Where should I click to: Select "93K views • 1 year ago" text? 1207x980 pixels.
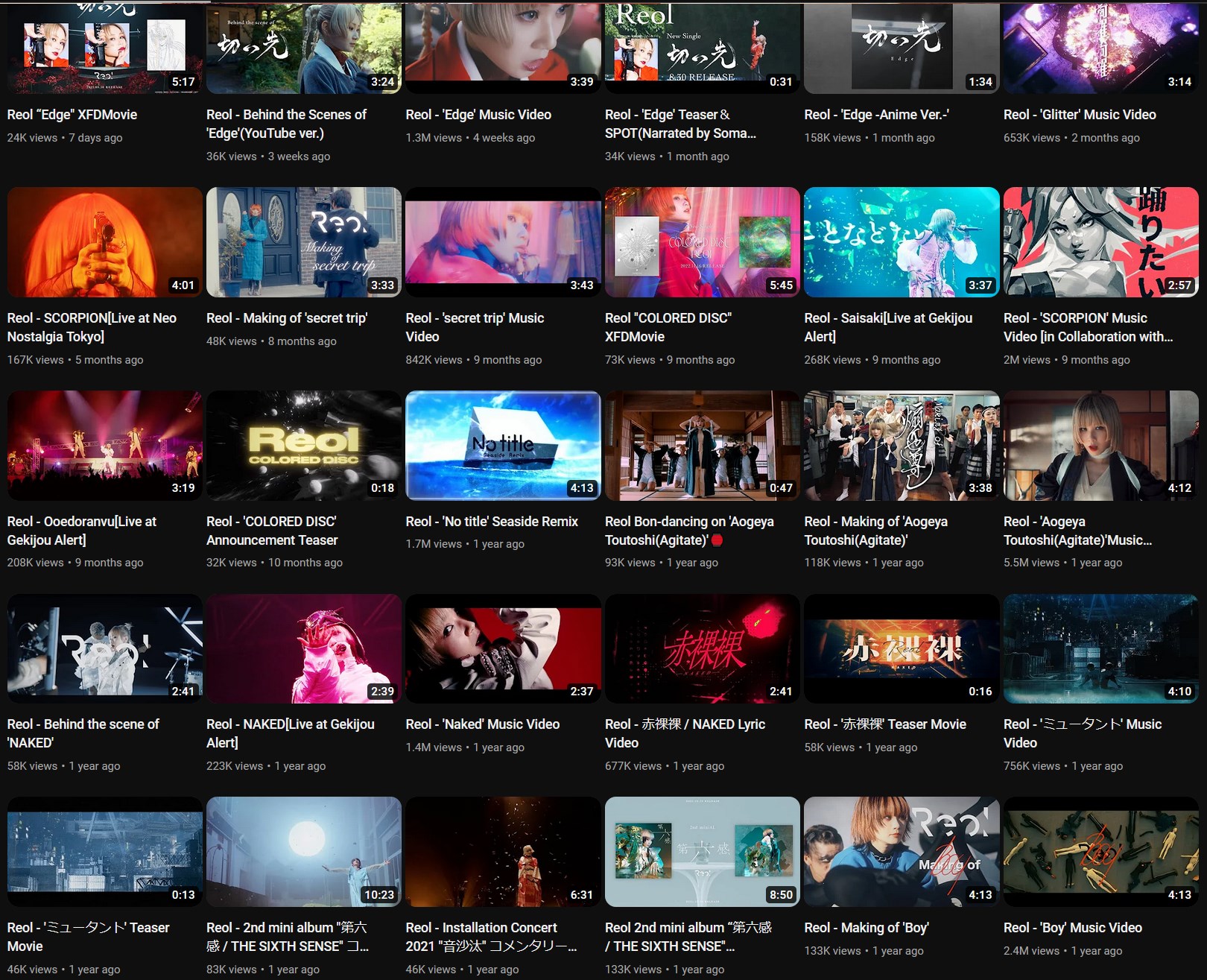(662, 563)
